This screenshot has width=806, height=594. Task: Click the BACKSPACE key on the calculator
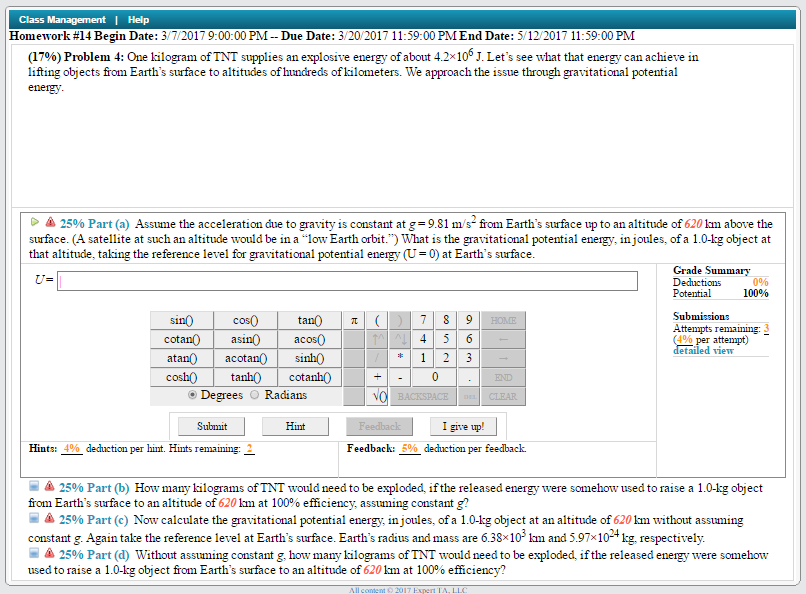[x=422, y=396]
